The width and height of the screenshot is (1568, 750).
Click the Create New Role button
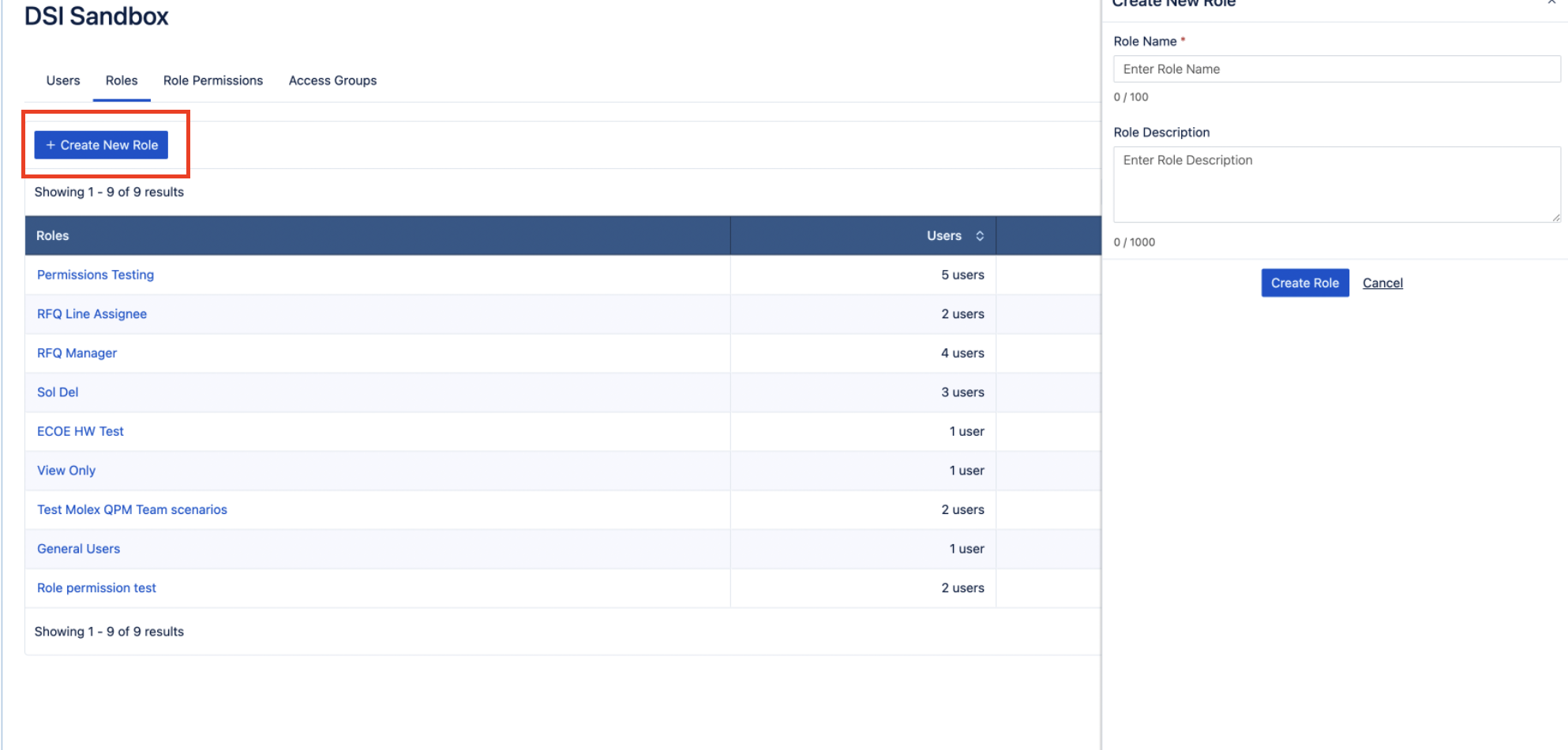point(101,145)
